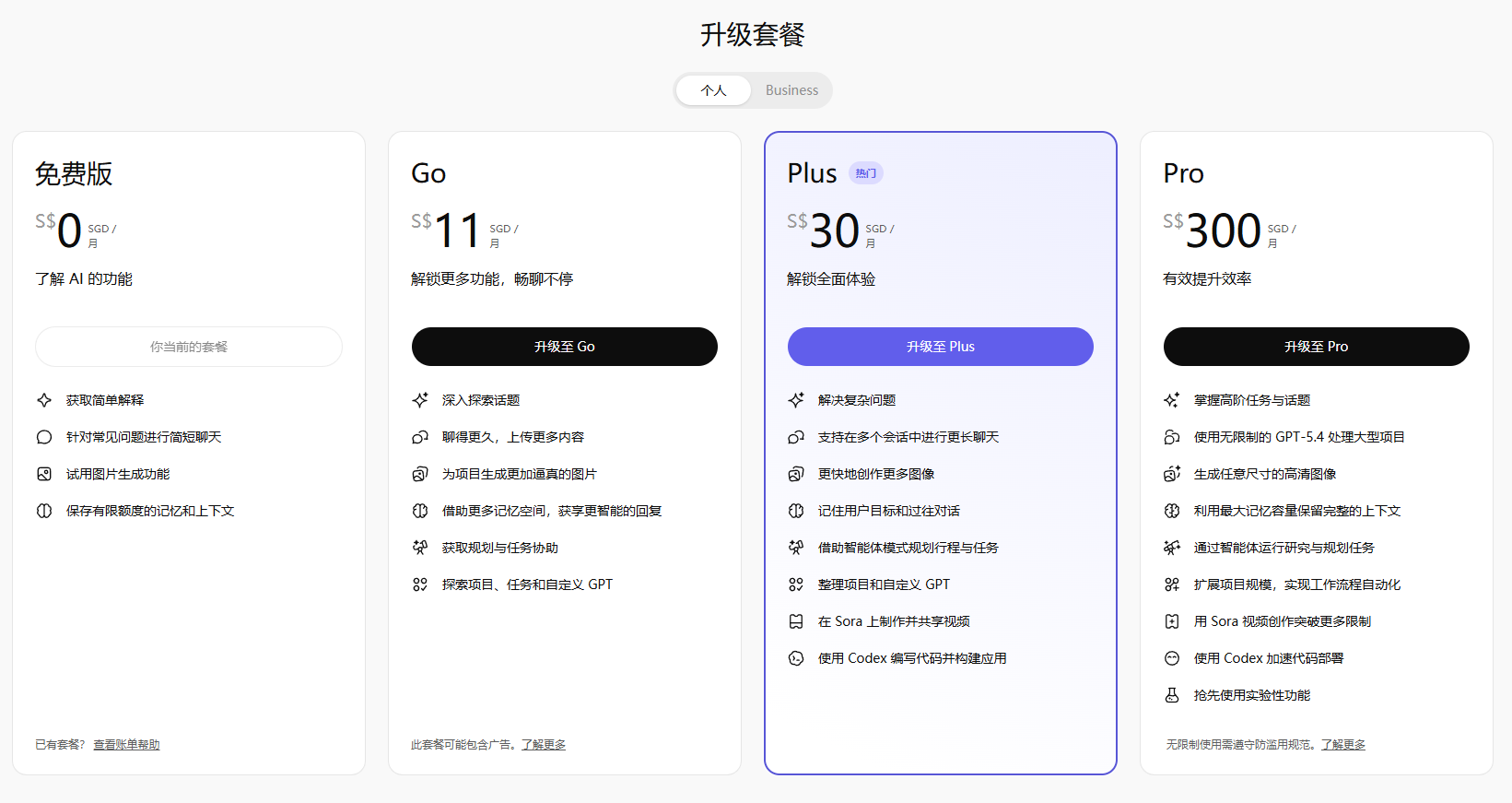This screenshot has height=803, width=1512.
Task: Click 有效提升效率 description text
Action: click(1207, 279)
